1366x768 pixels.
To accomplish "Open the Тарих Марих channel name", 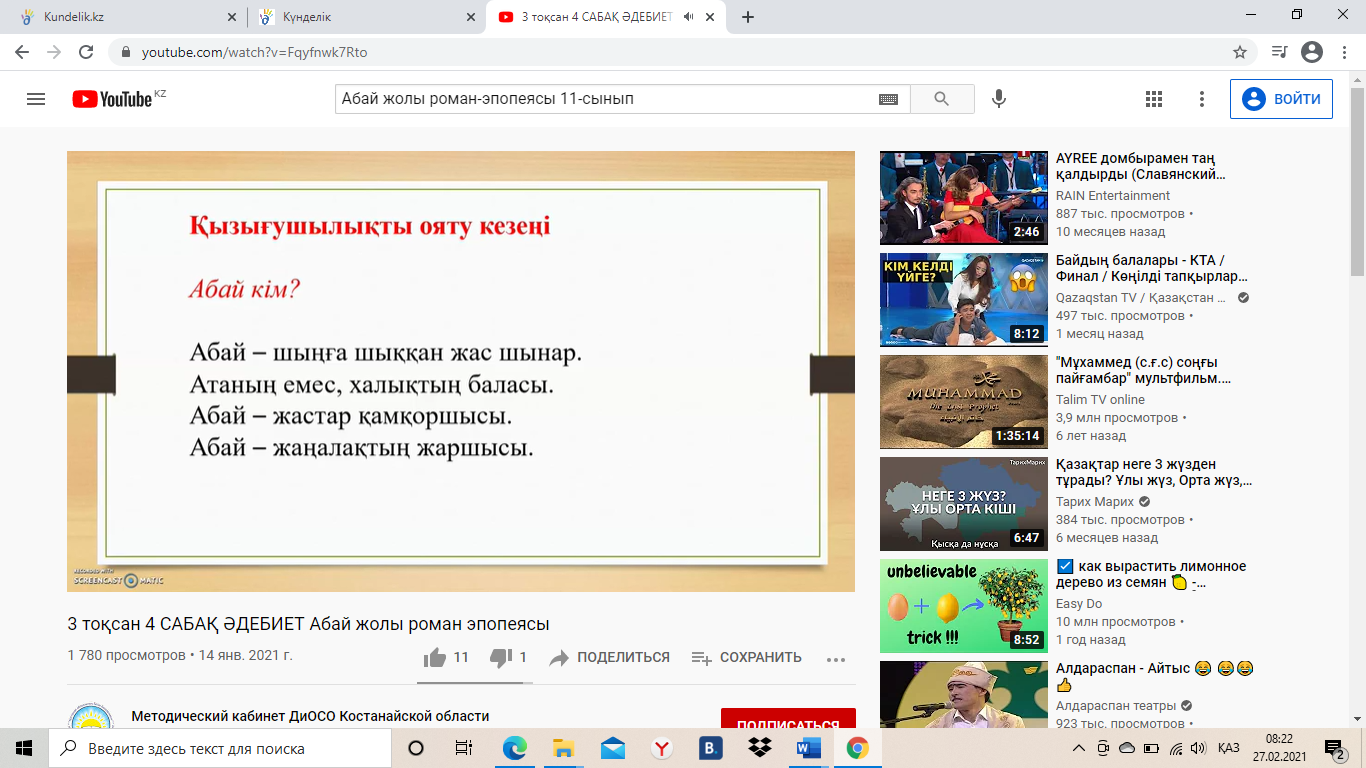I will [1095, 502].
